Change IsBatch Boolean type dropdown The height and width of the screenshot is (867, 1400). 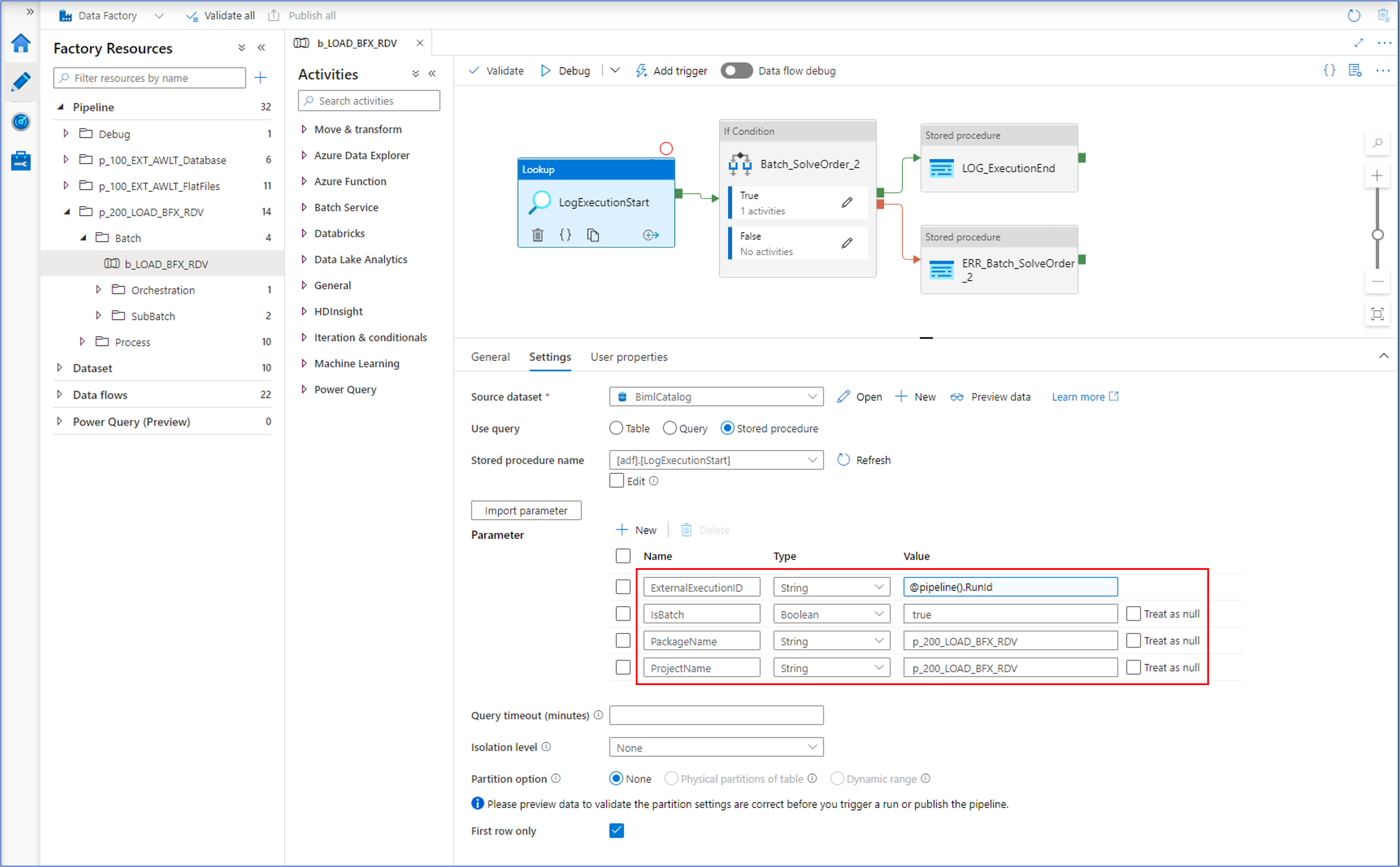point(831,614)
